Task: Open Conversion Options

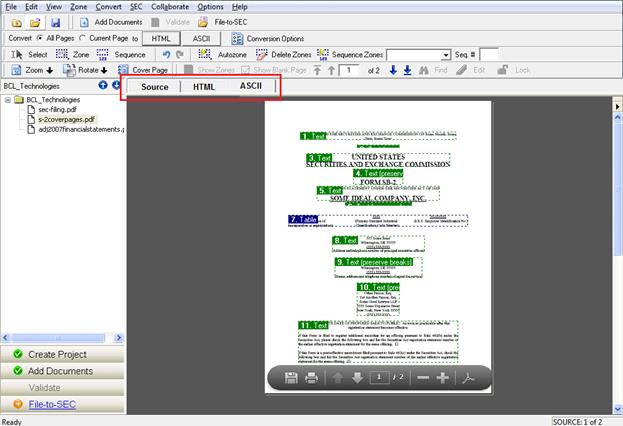Action: (268, 39)
